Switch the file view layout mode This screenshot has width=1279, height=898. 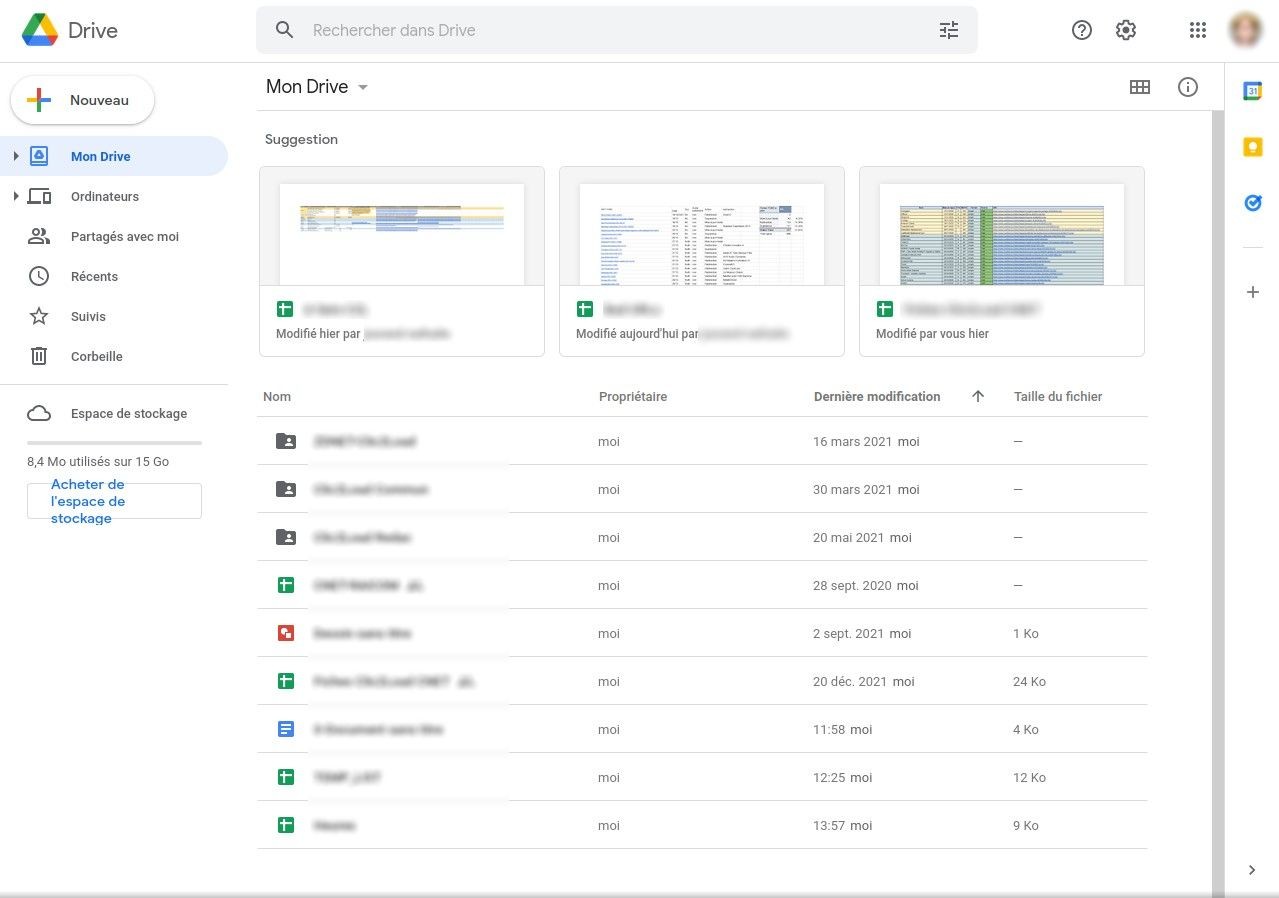(1140, 87)
